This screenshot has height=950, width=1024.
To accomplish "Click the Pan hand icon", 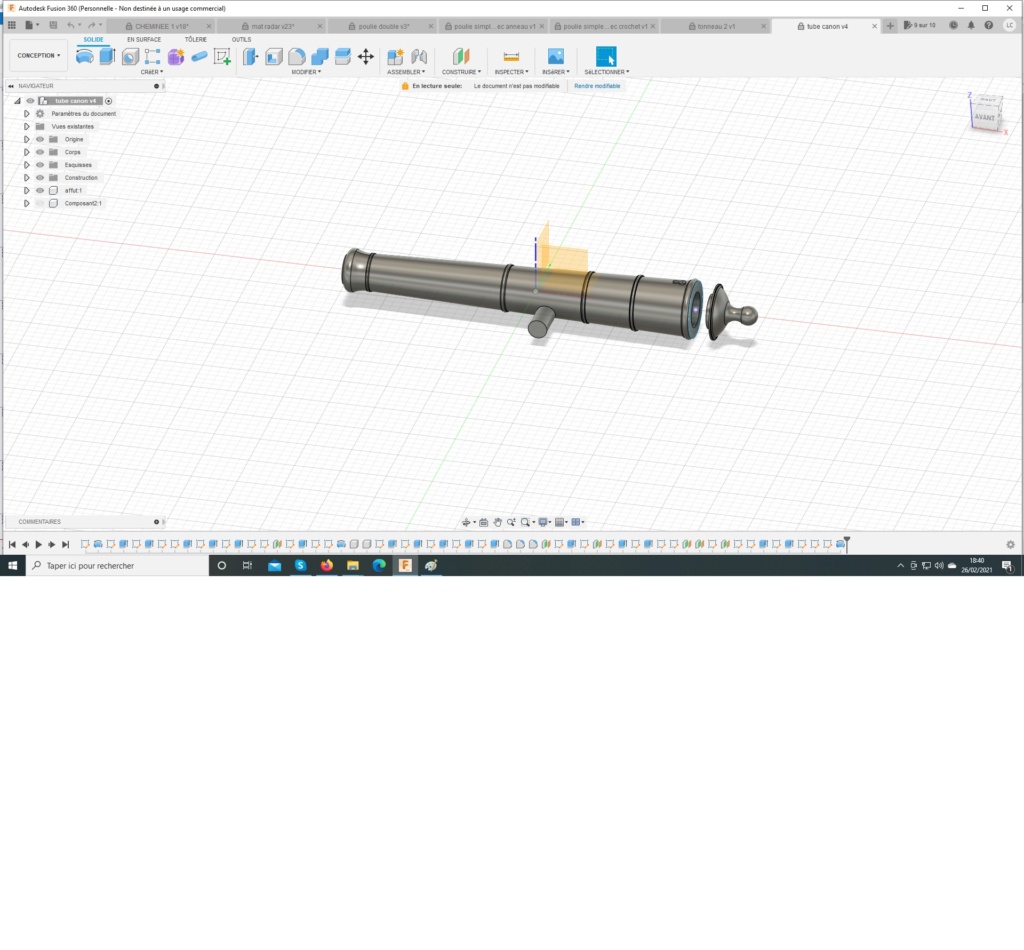I will [x=498, y=522].
